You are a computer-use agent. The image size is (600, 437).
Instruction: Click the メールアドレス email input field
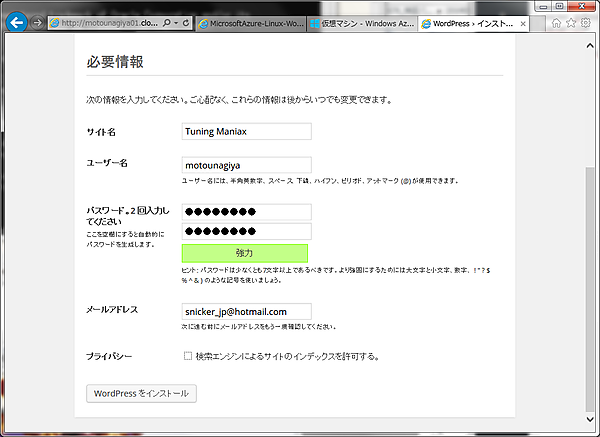click(246, 312)
